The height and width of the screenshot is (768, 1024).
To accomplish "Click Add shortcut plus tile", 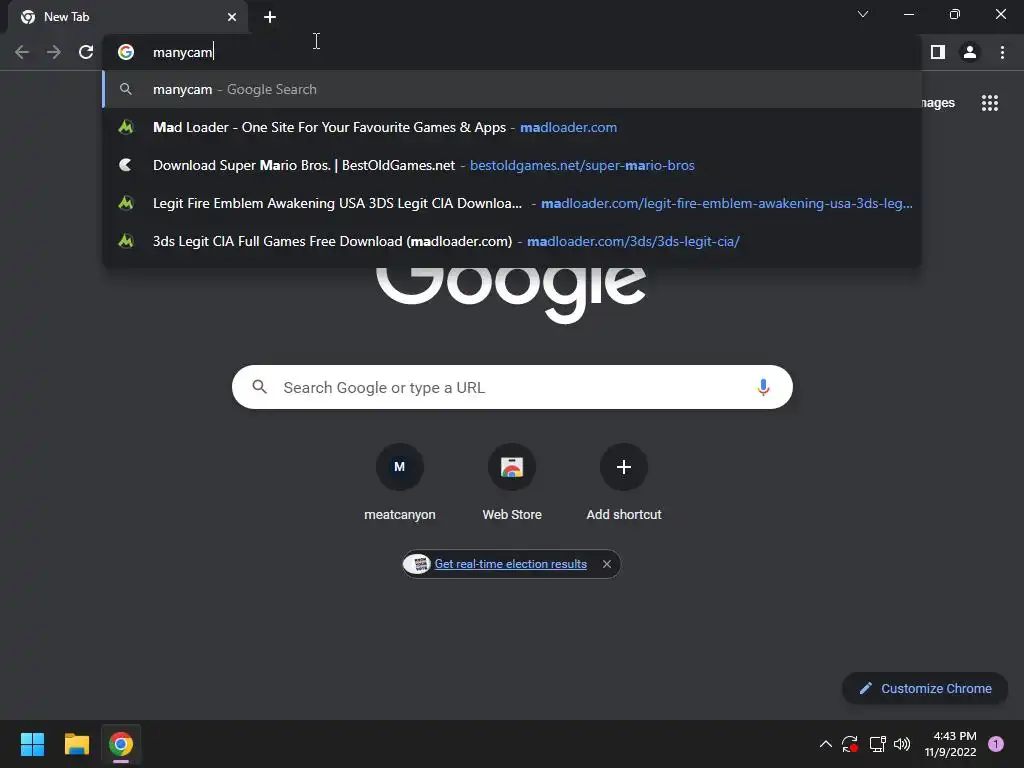I will coord(624,482).
